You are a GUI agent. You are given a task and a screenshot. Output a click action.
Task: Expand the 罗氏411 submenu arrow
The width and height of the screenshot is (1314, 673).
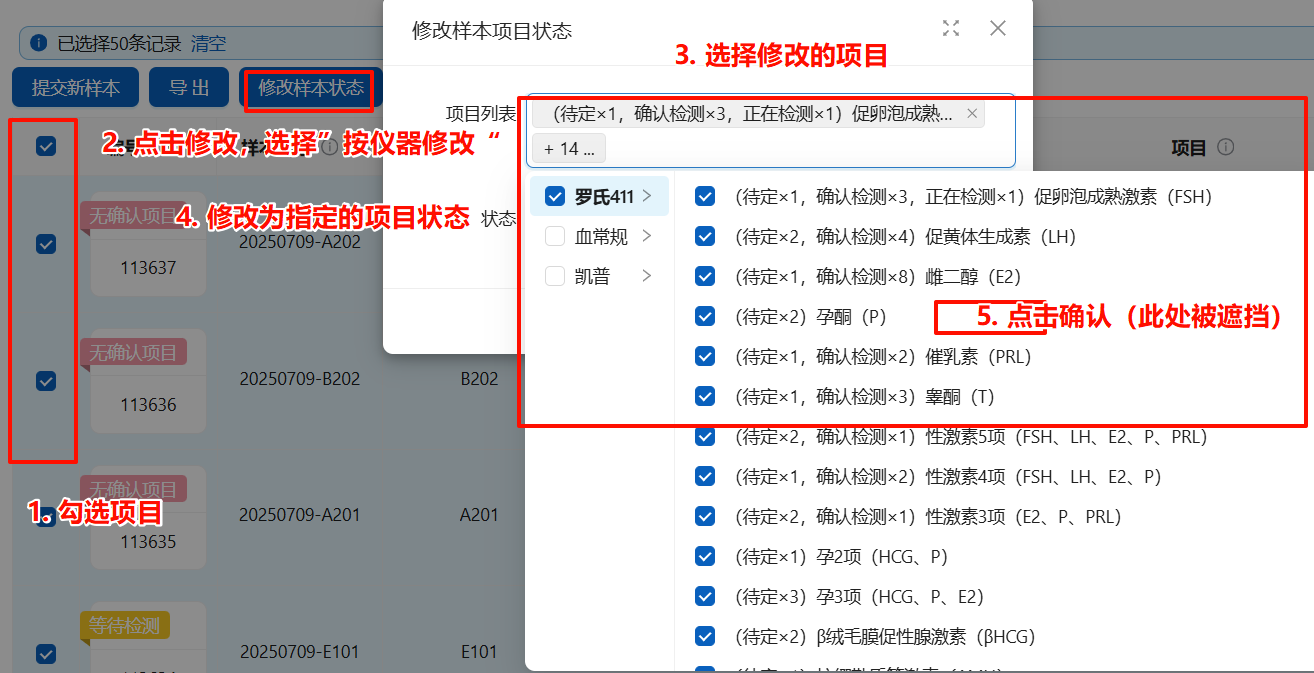click(x=647, y=196)
